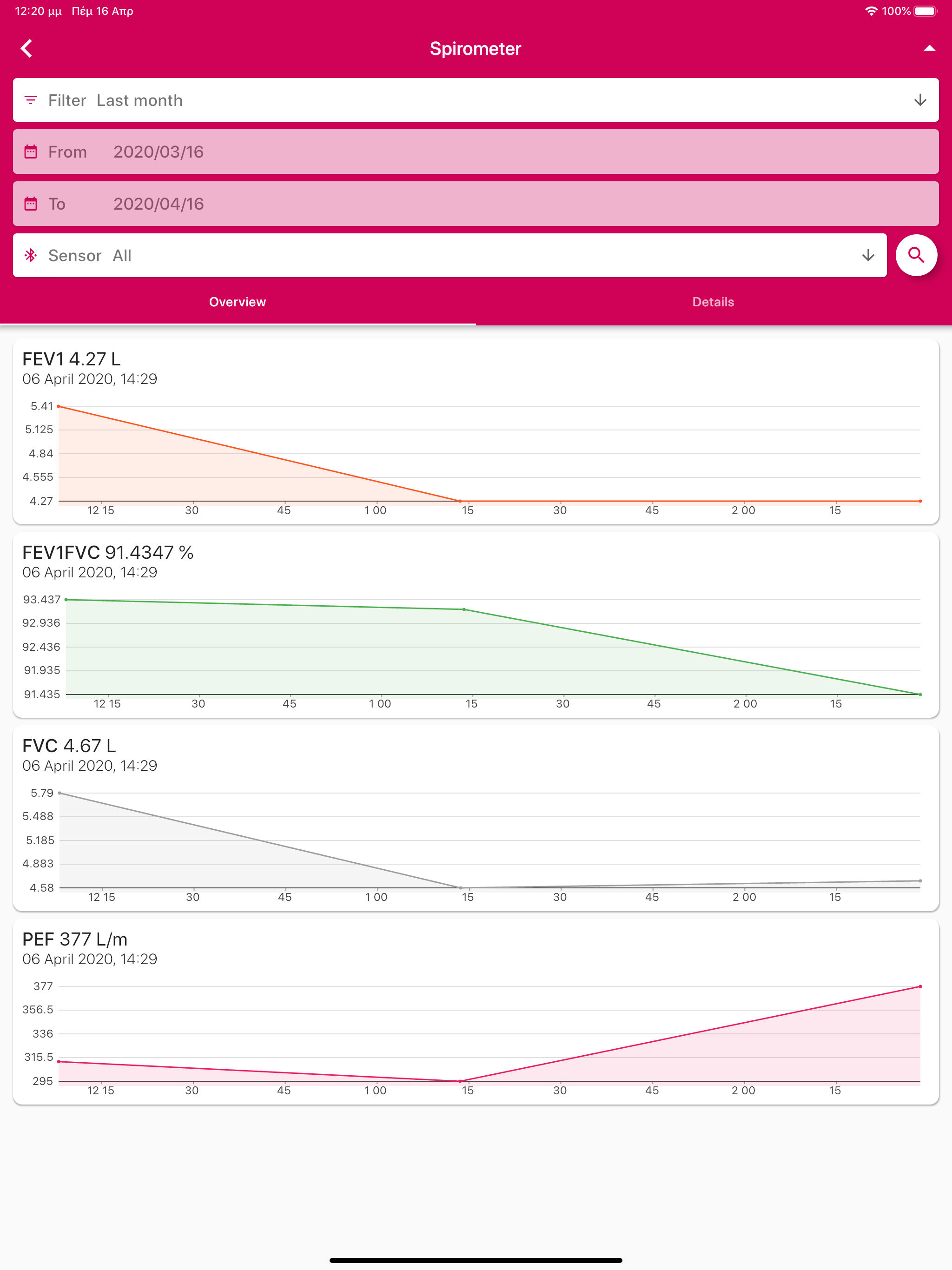Screen dimensions: 952x1270
Task: Click the Spirometer title
Action: [476, 49]
